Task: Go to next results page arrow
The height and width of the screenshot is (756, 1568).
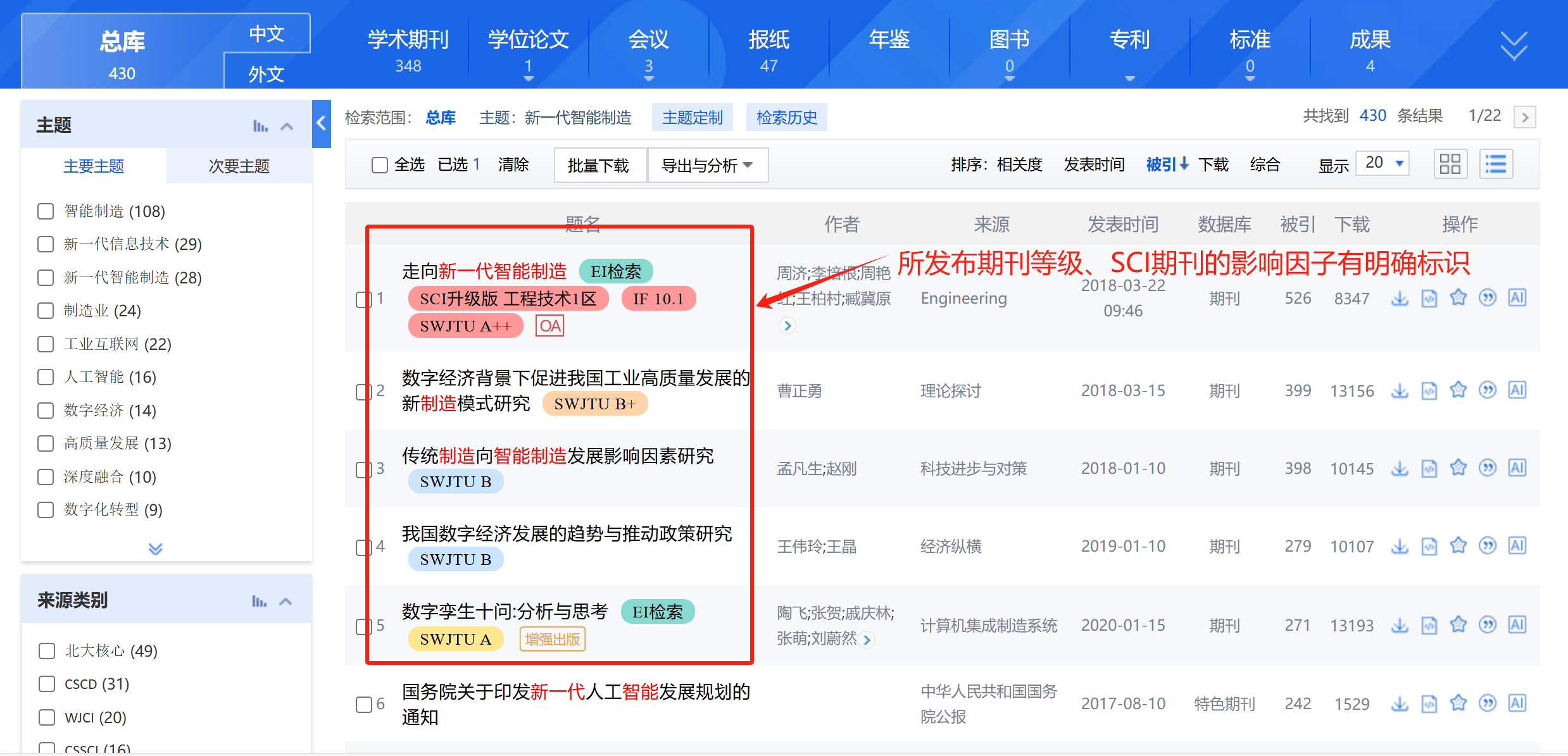Action: tap(1525, 117)
